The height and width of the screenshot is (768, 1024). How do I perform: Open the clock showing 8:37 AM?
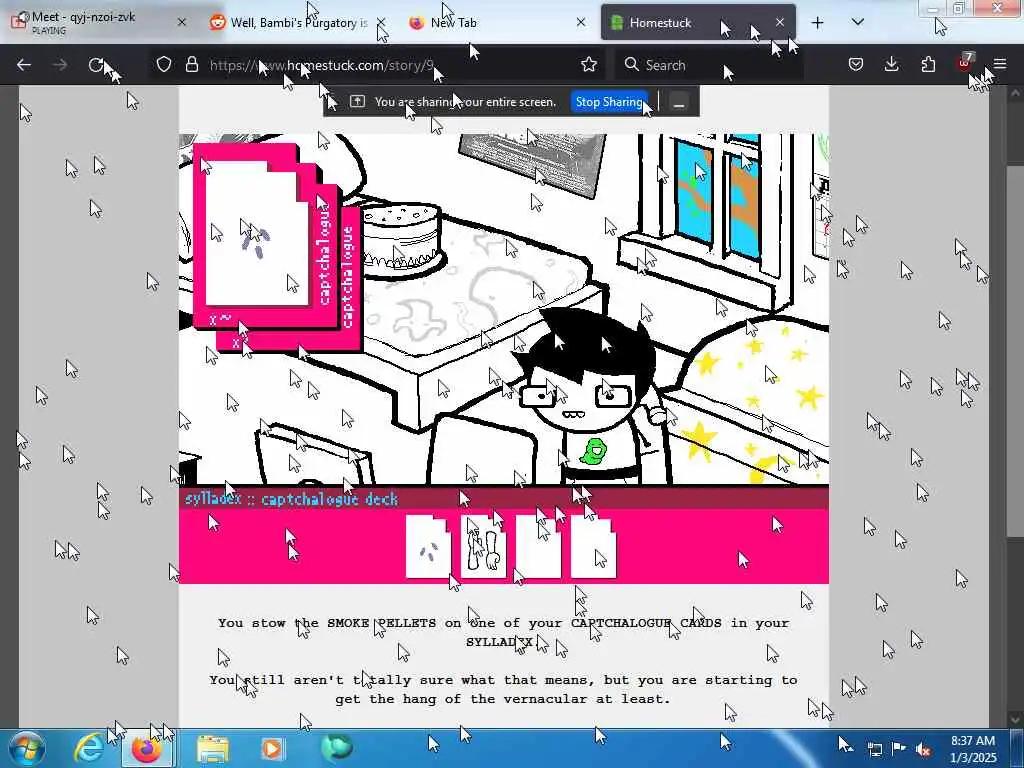[x=973, y=749]
